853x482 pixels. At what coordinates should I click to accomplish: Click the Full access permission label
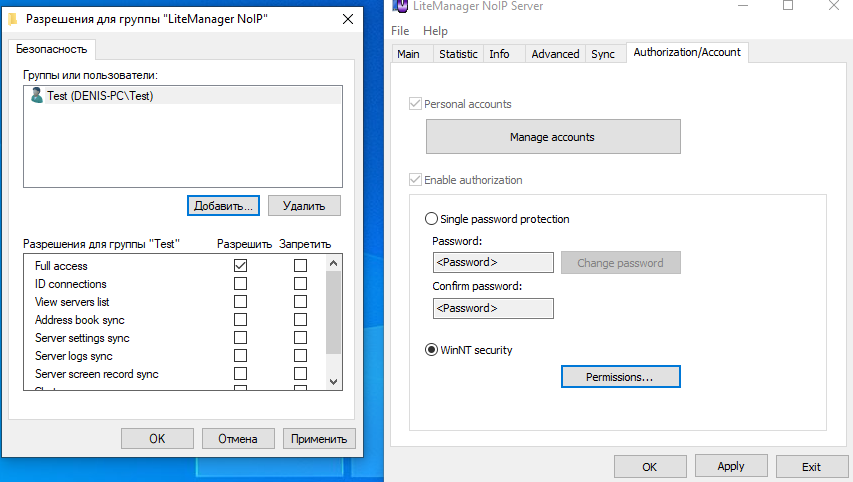click(61, 266)
